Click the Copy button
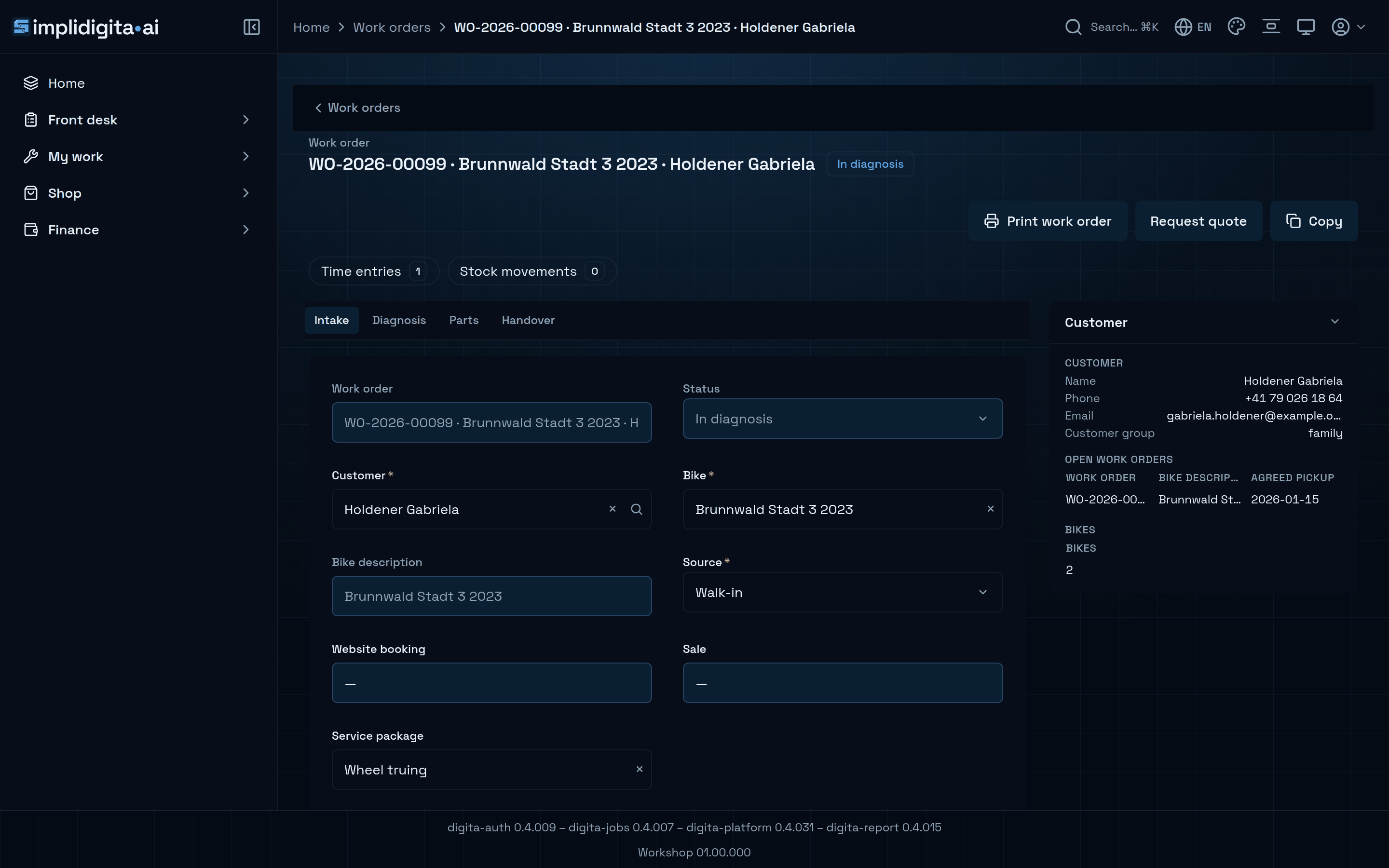The height and width of the screenshot is (868, 1389). point(1314,221)
